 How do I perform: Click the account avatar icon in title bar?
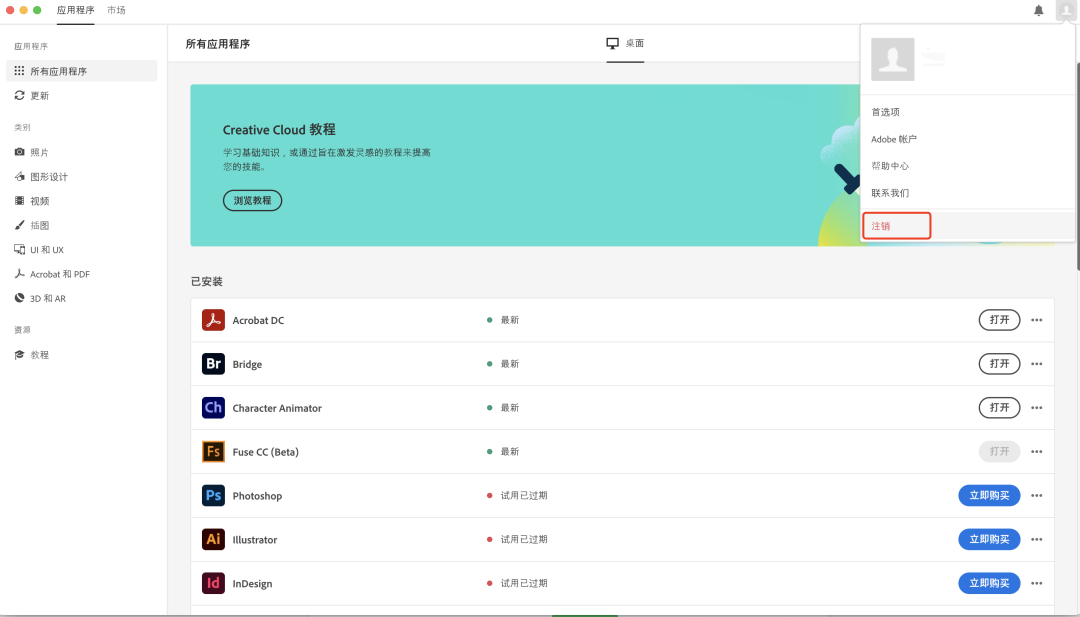click(x=1066, y=10)
